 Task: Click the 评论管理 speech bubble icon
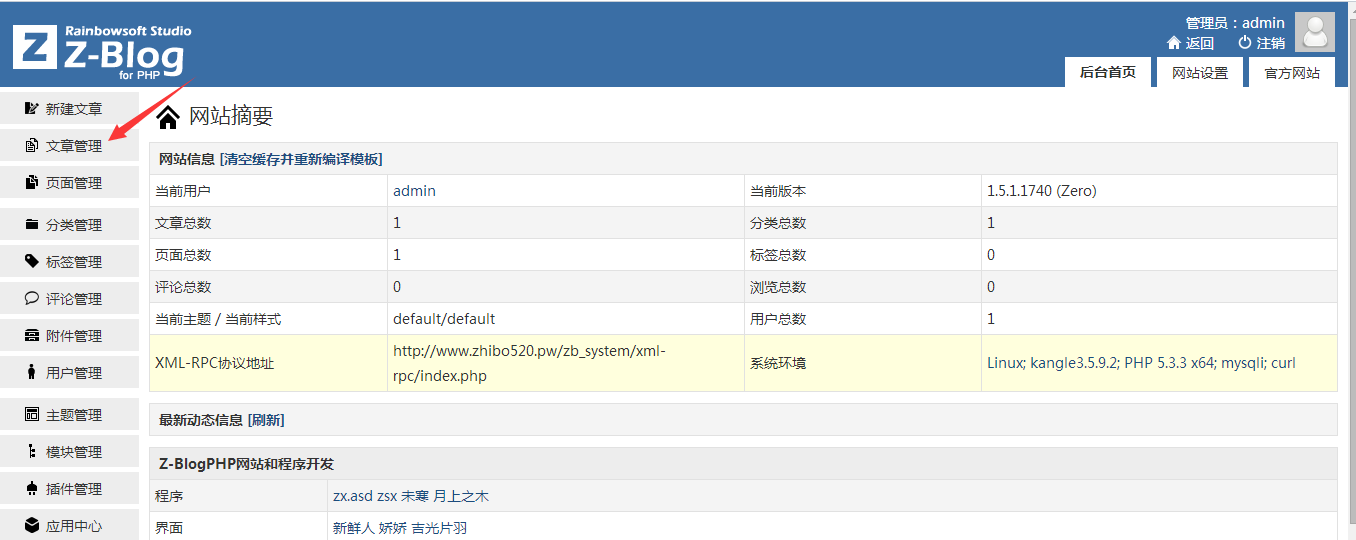point(32,299)
